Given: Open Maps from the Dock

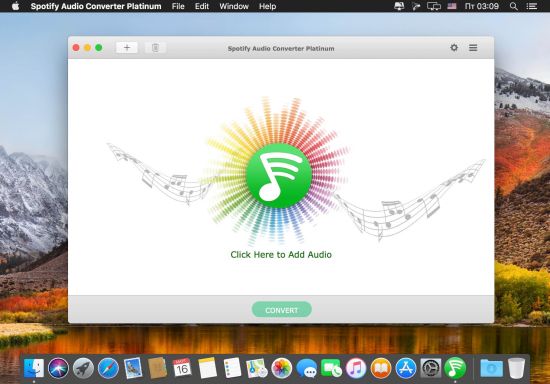Looking at the screenshot, I should coord(257,368).
